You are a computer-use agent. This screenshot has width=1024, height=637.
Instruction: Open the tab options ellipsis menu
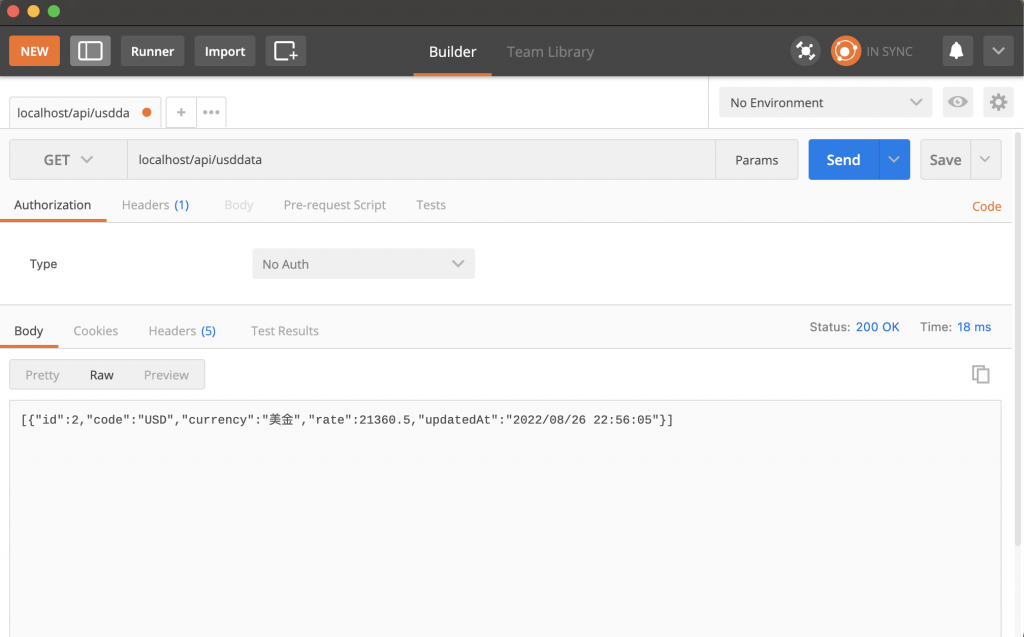(211, 112)
